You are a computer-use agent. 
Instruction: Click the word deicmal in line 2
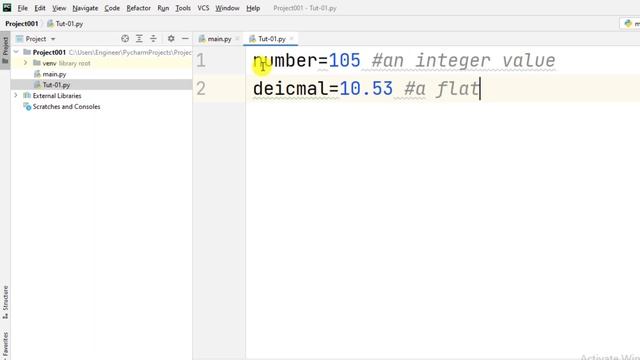290,89
